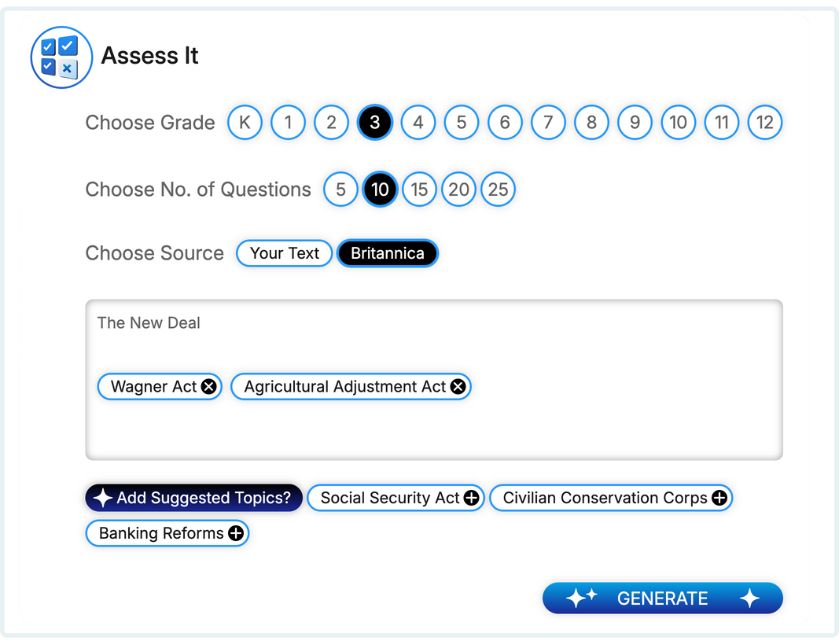
Task: Pick grade 12
Action: coord(765,123)
